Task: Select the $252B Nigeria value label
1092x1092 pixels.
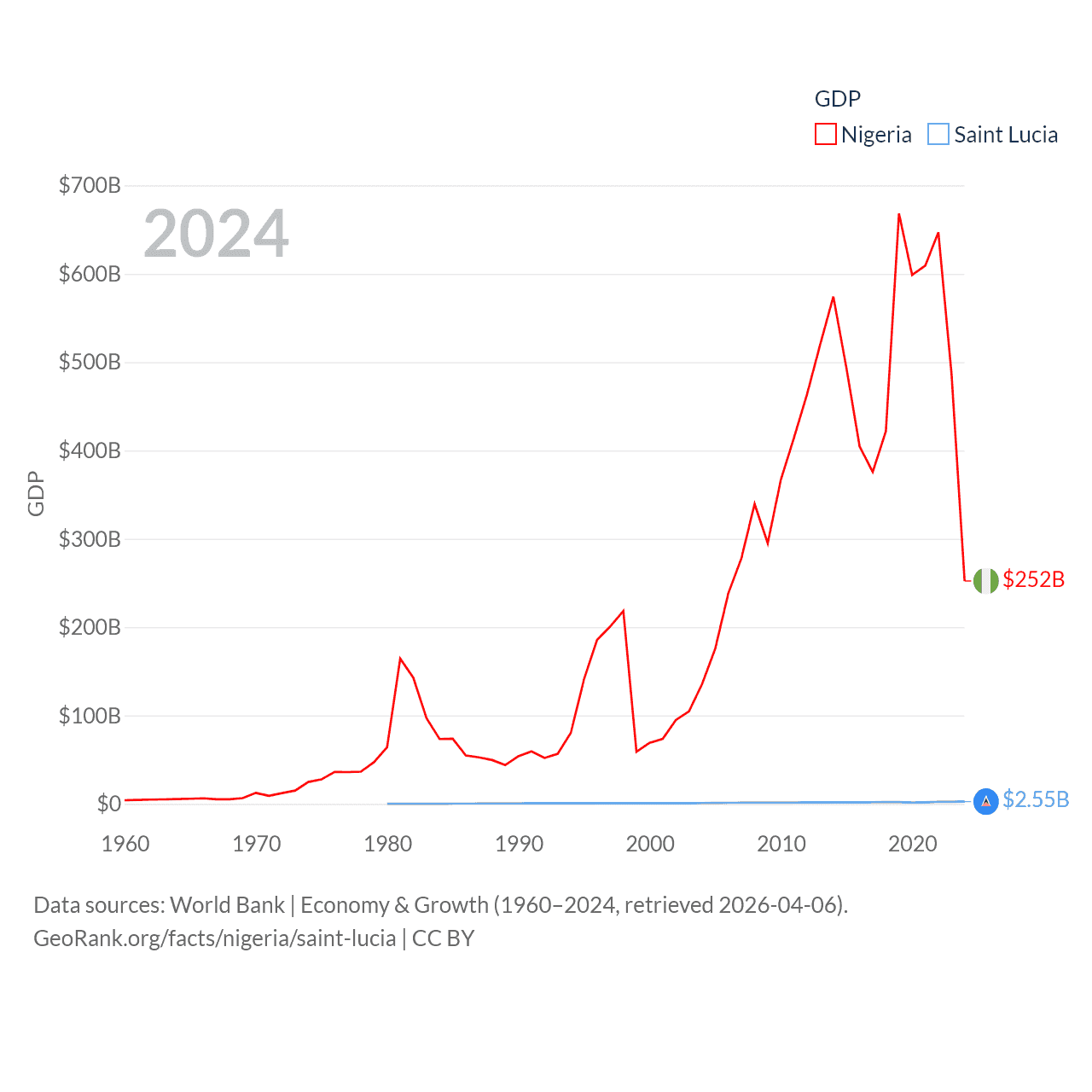Action: 1033,579
